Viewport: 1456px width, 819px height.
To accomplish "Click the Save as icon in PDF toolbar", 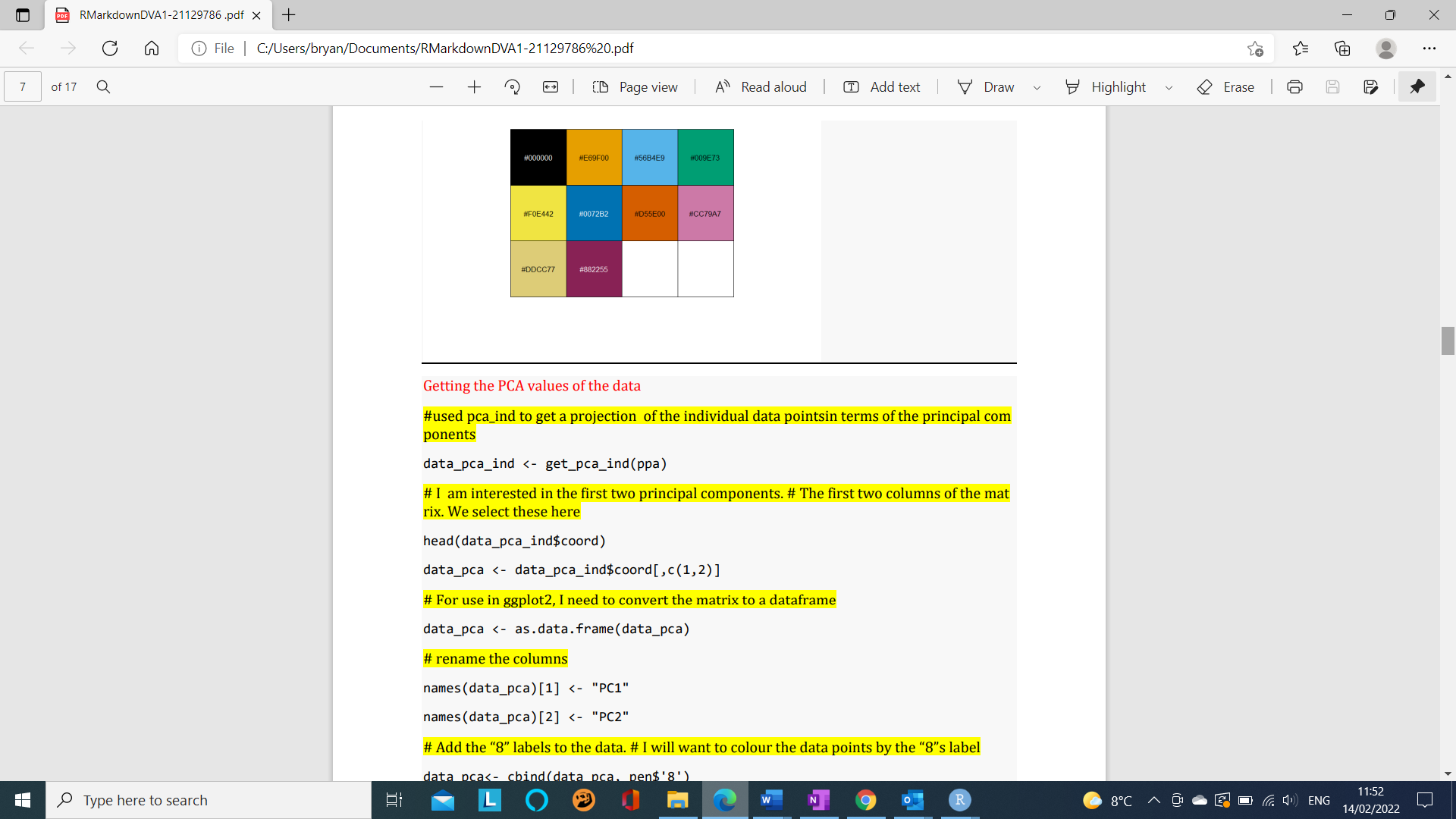I will click(x=1370, y=87).
